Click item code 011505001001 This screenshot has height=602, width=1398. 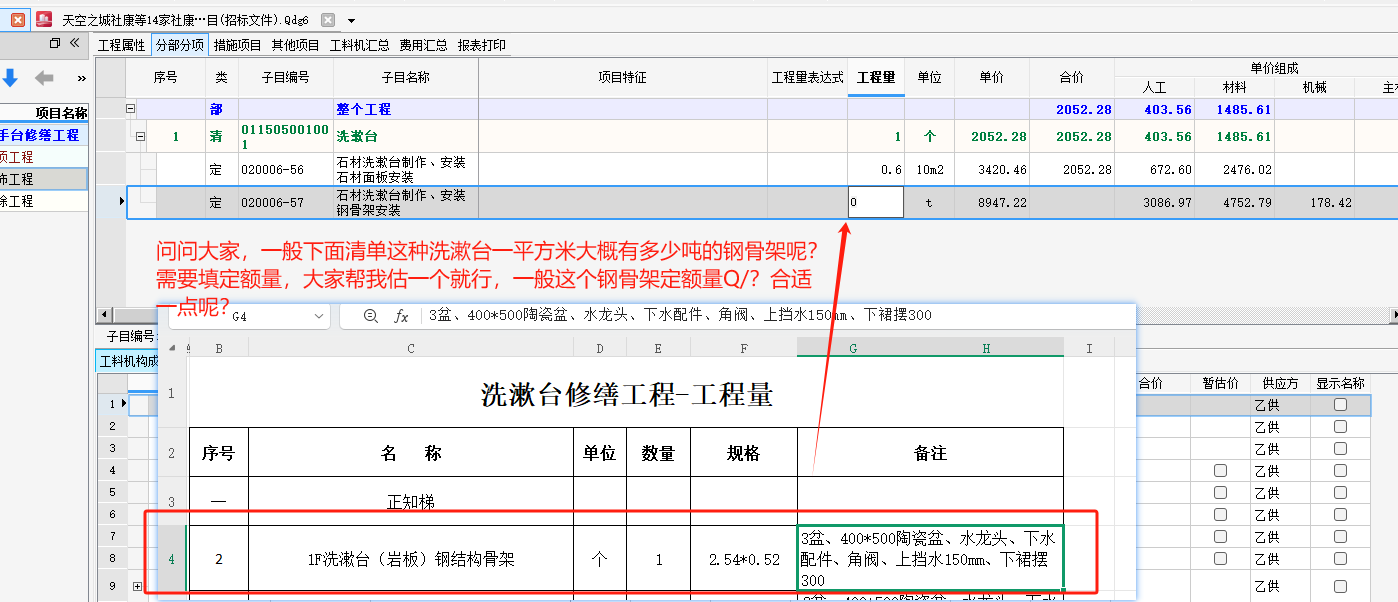click(285, 137)
